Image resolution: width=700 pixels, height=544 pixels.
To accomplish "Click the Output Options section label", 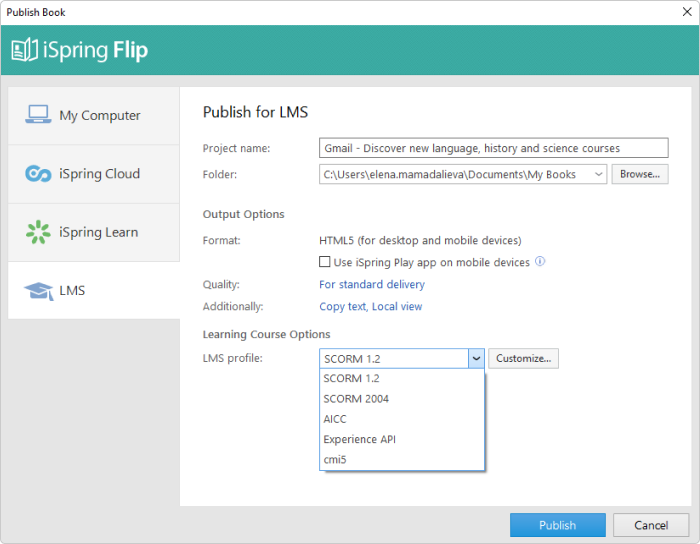I will [x=243, y=214].
